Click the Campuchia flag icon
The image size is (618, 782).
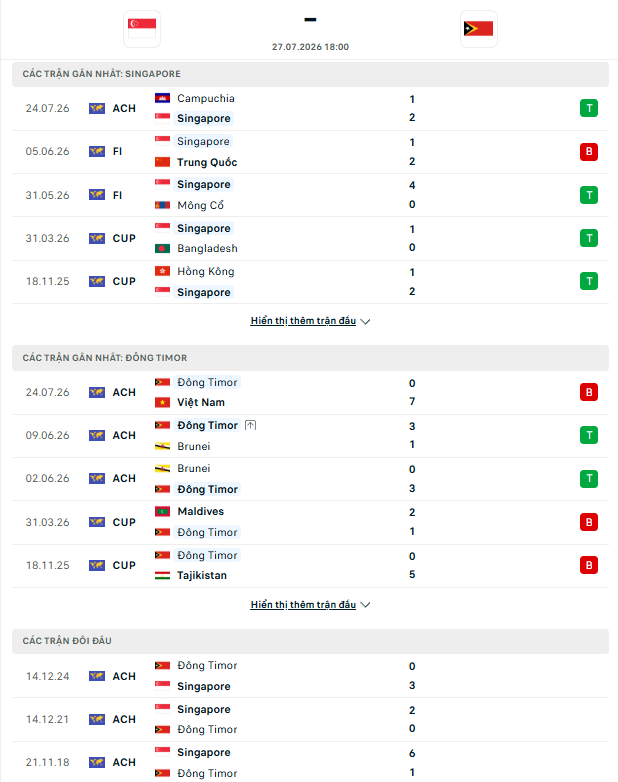[x=162, y=98]
